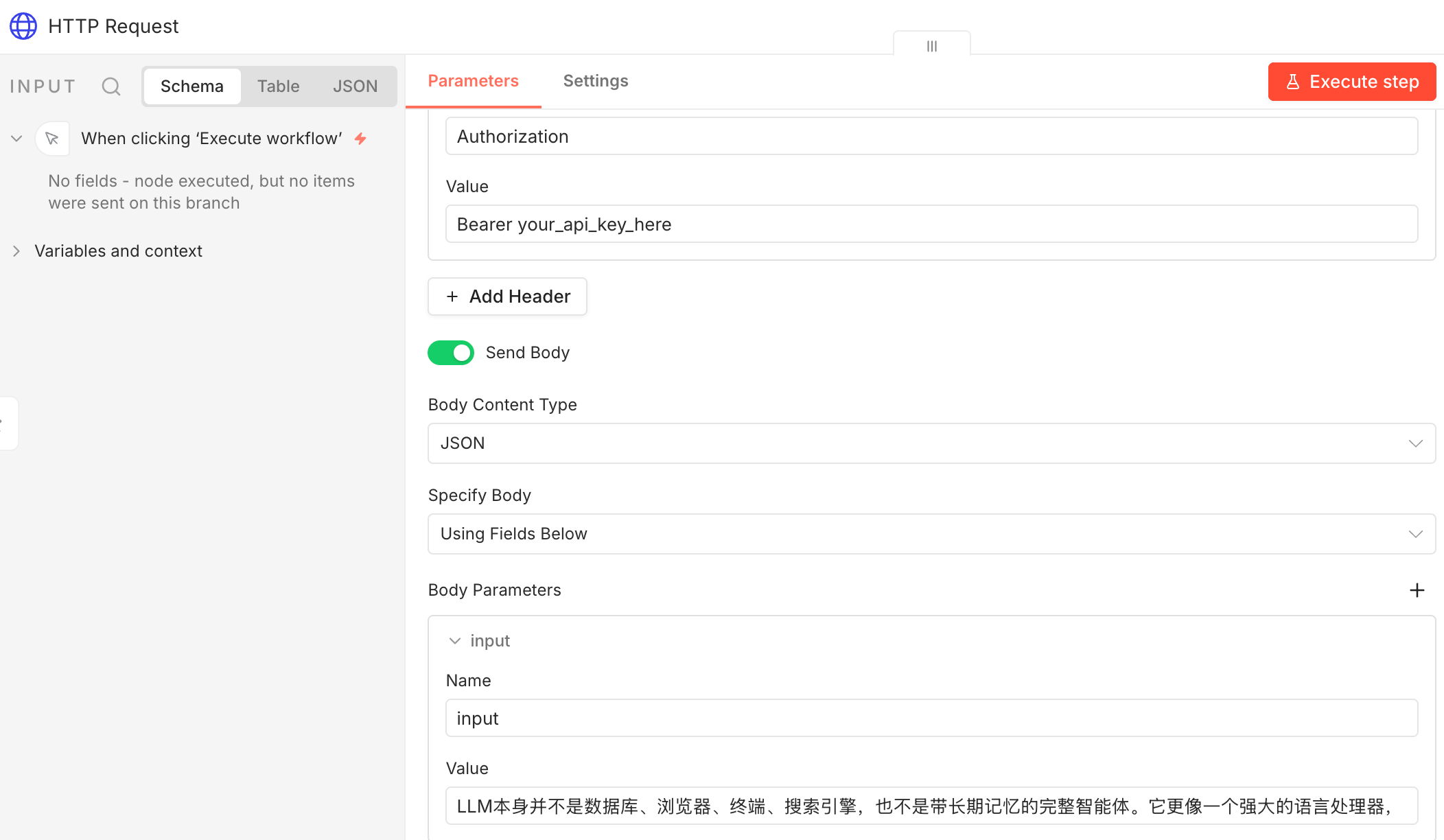Click the 'HTTP Request' node title
This screenshot has height=840, width=1444.
(113, 26)
